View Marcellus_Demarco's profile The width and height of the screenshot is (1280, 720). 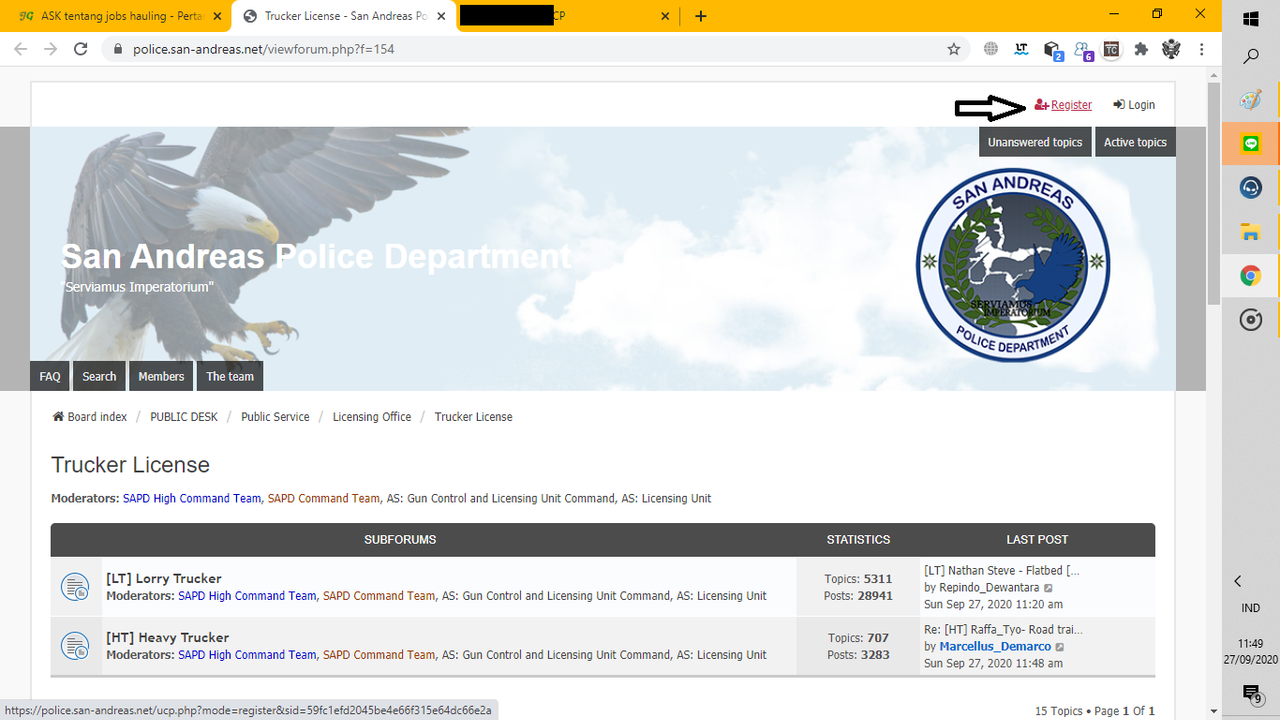pyautogui.click(x=995, y=647)
